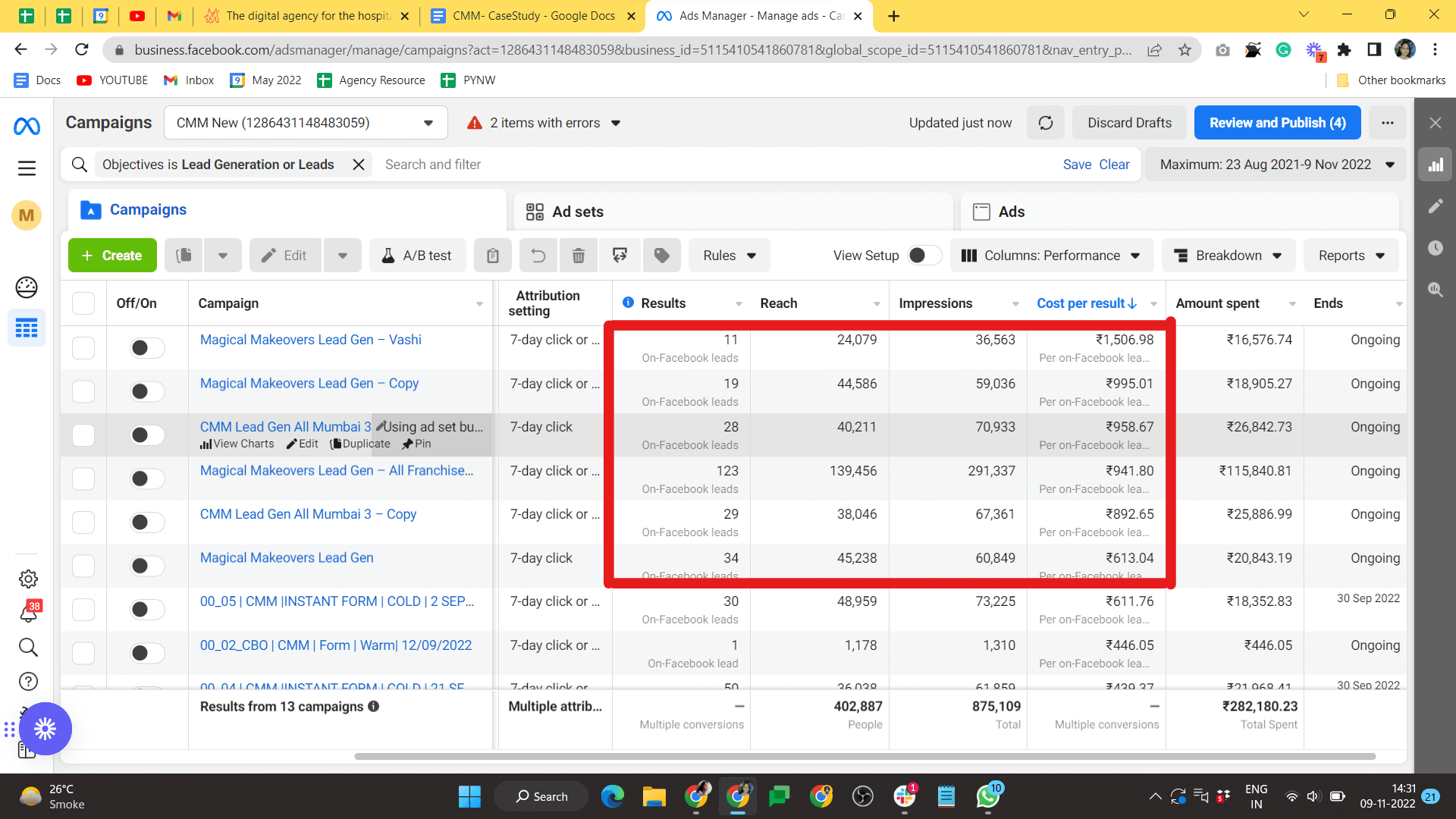Click the trash delete icon in toolbar
This screenshot has height=819, width=1456.
coord(578,256)
